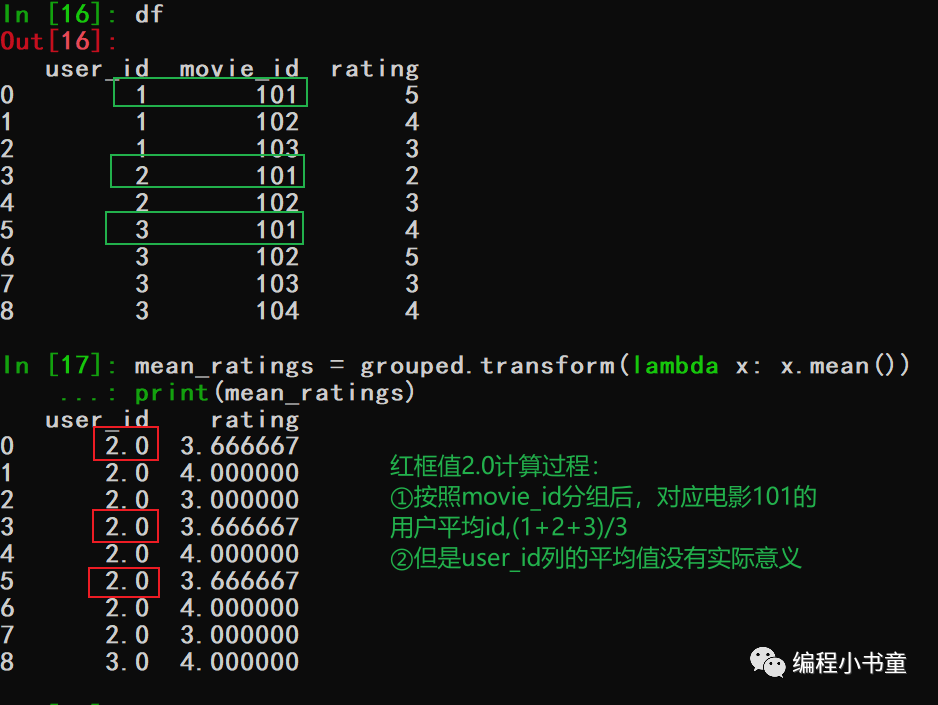The width and height of the screenshot is (938, 705).
Task: Click rating 5 in df row 0
Action: tap(412, 94)
